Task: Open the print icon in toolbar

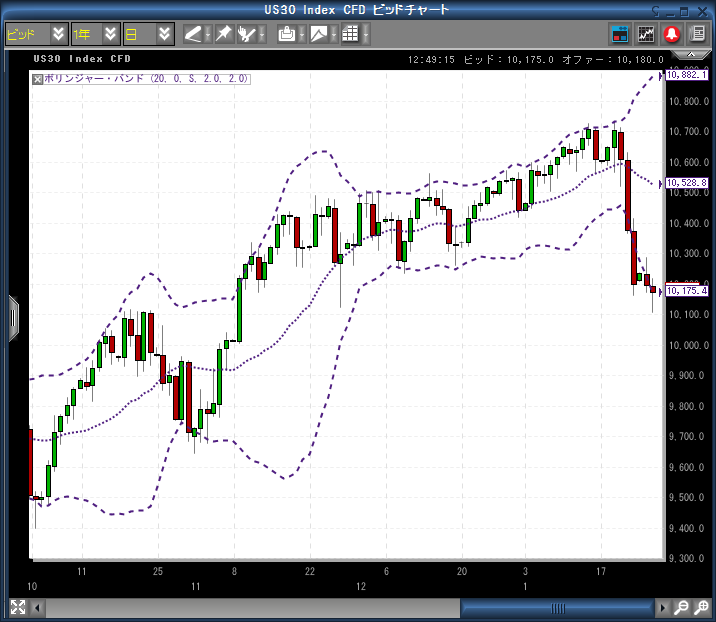Action: [287, 34]
